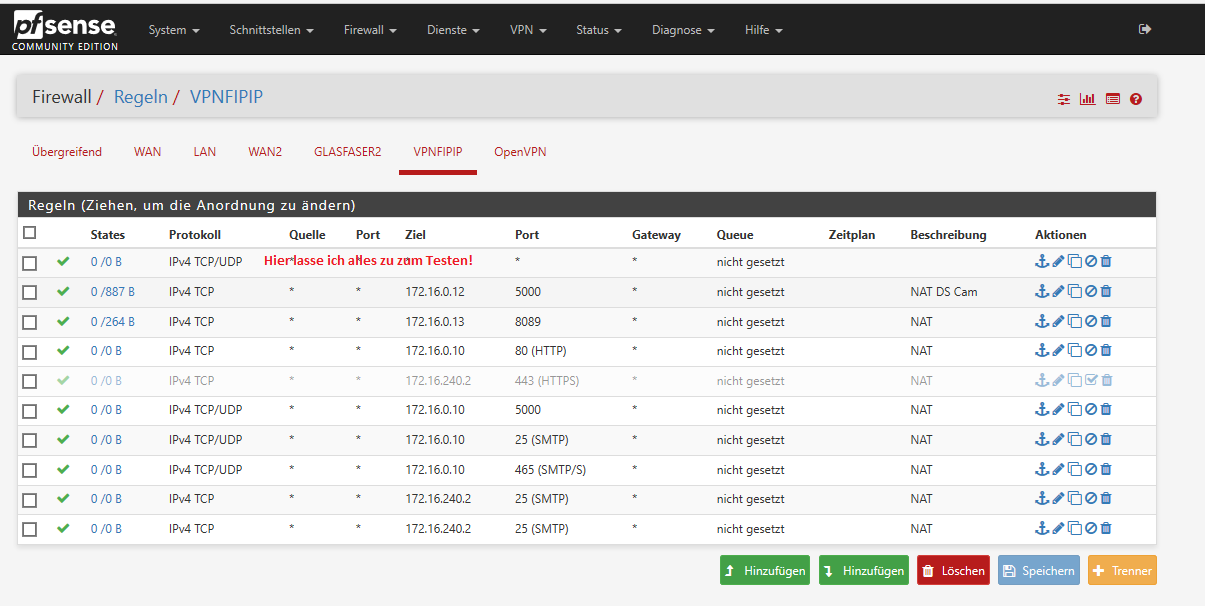Image resolution: width=1205 pixels, height=606 pixels.
Task: Click the related settings sliders icon
Action: click(x=1064, y=99)
